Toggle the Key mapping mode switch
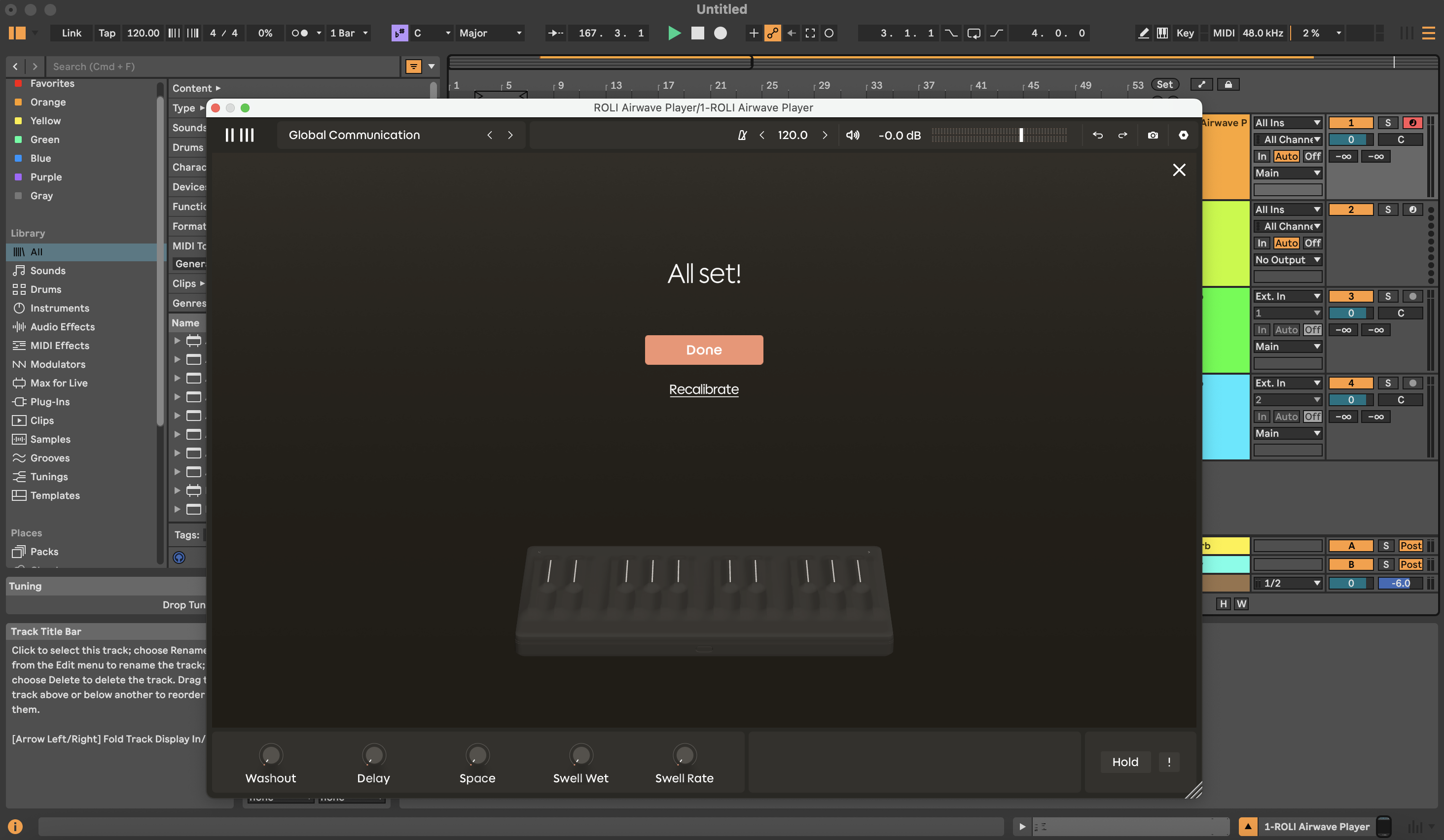Image resolution: width=1444 pixels, height=840 pixels. (1185, 33)
